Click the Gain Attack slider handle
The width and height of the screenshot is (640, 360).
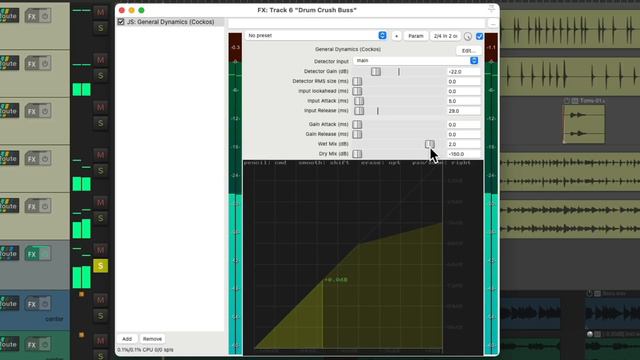tap(357, 124)
